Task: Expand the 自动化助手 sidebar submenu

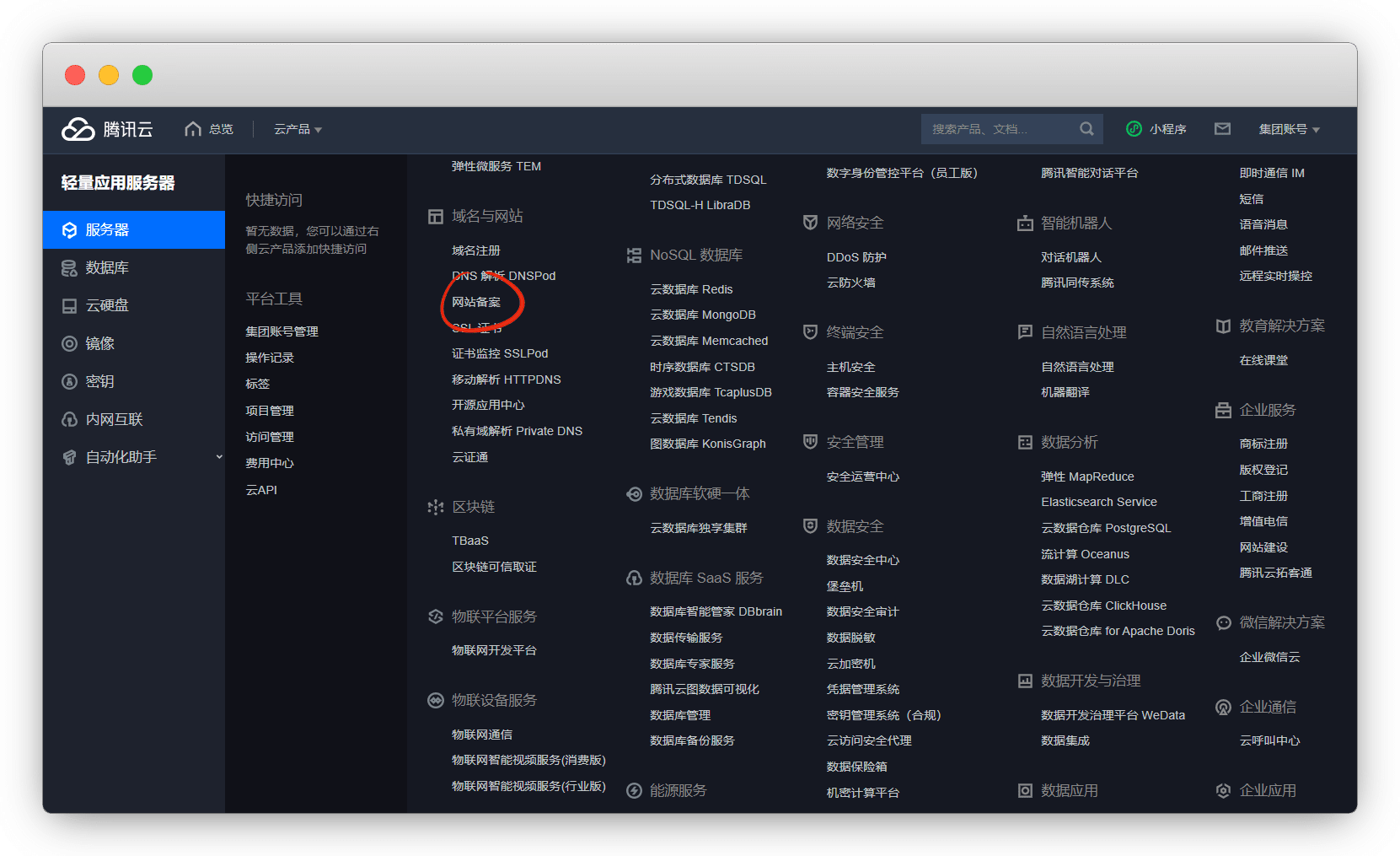Action: (x=218, y=457)
